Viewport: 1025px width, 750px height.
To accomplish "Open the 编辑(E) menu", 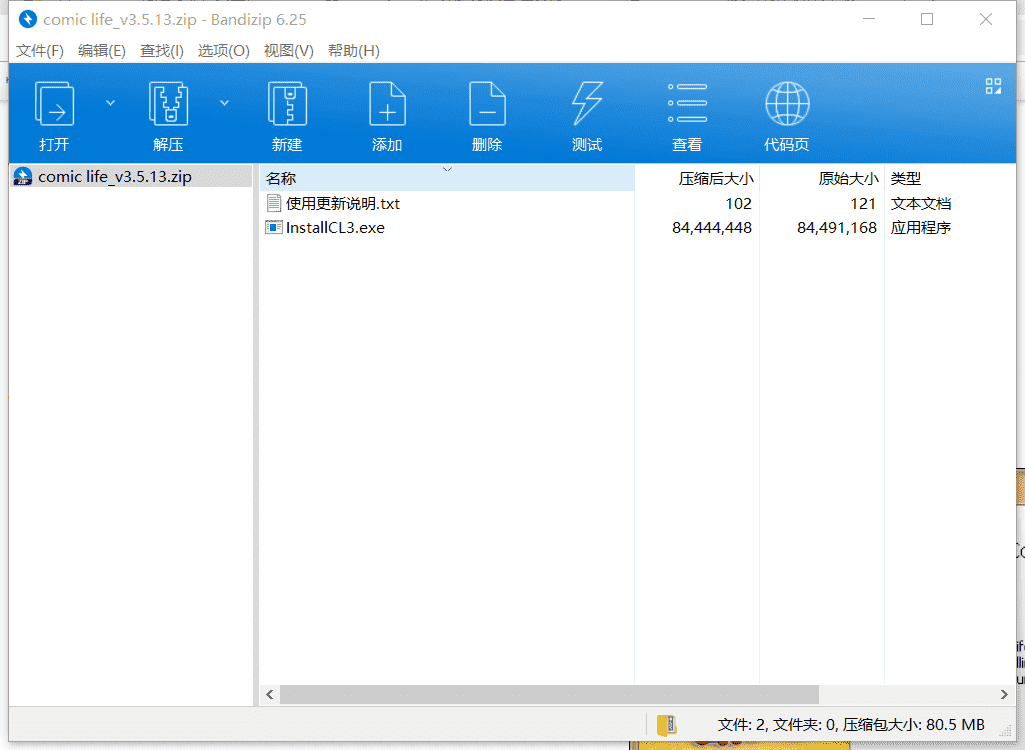I will coord(101,50).
